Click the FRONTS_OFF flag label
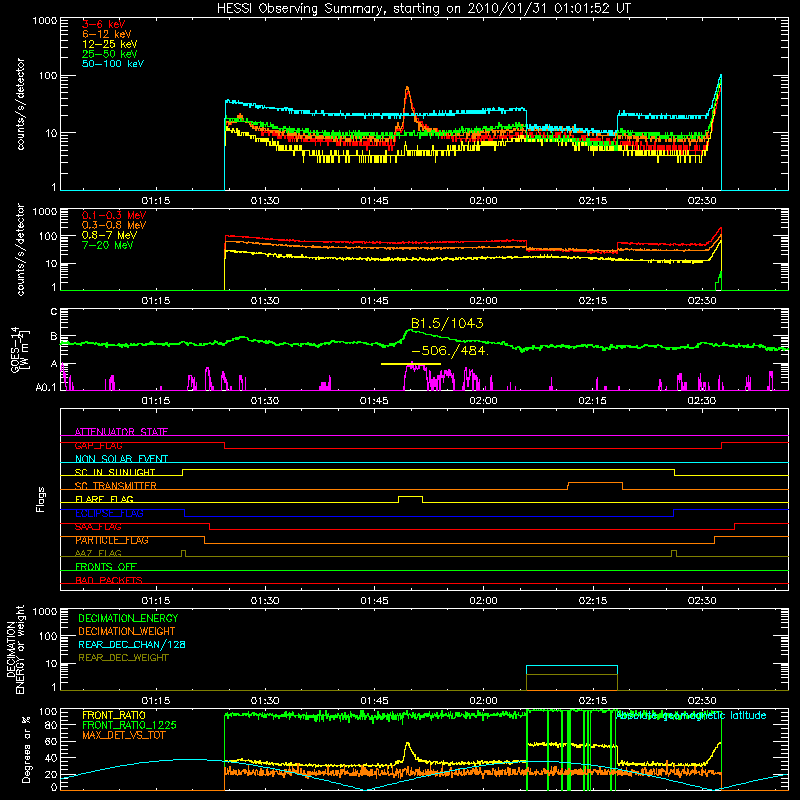The height and width of the screenshot is (800, 800). 106,567
